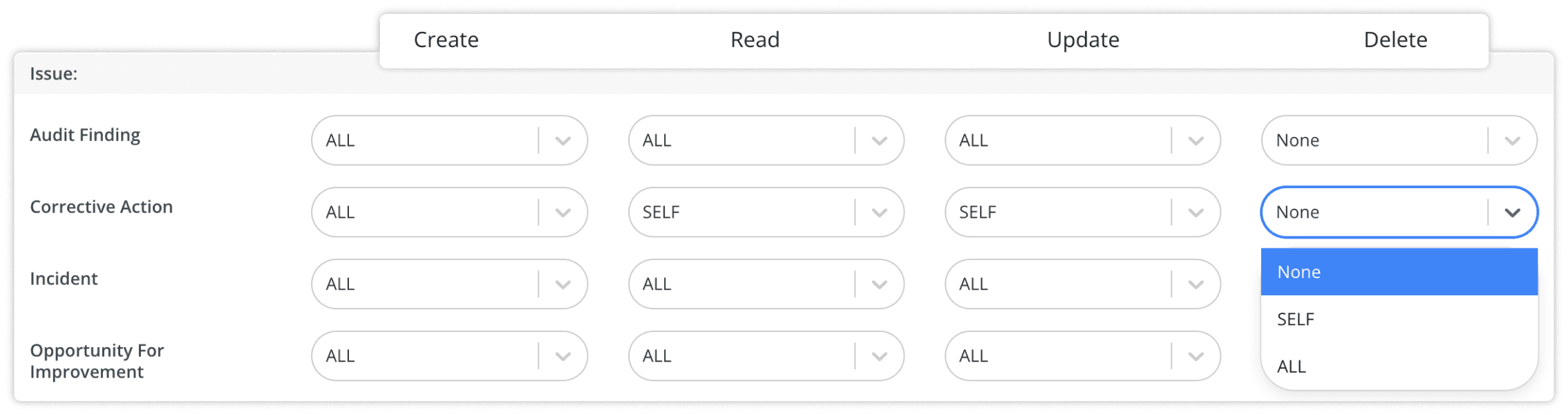The width and height of the screenshot is (1568, 415).
Task: Click the Create column header
Action: (x=446, y=39)
